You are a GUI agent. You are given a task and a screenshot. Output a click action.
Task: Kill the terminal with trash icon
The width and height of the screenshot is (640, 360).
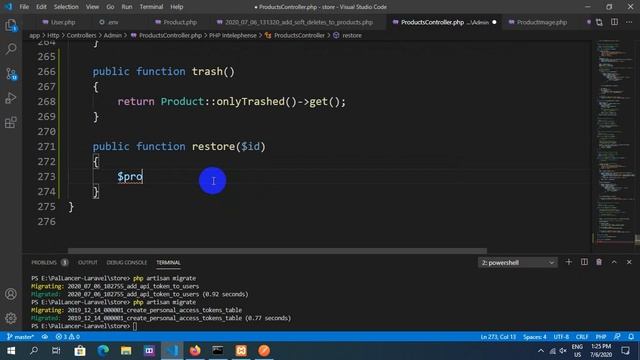click(599, 262)
